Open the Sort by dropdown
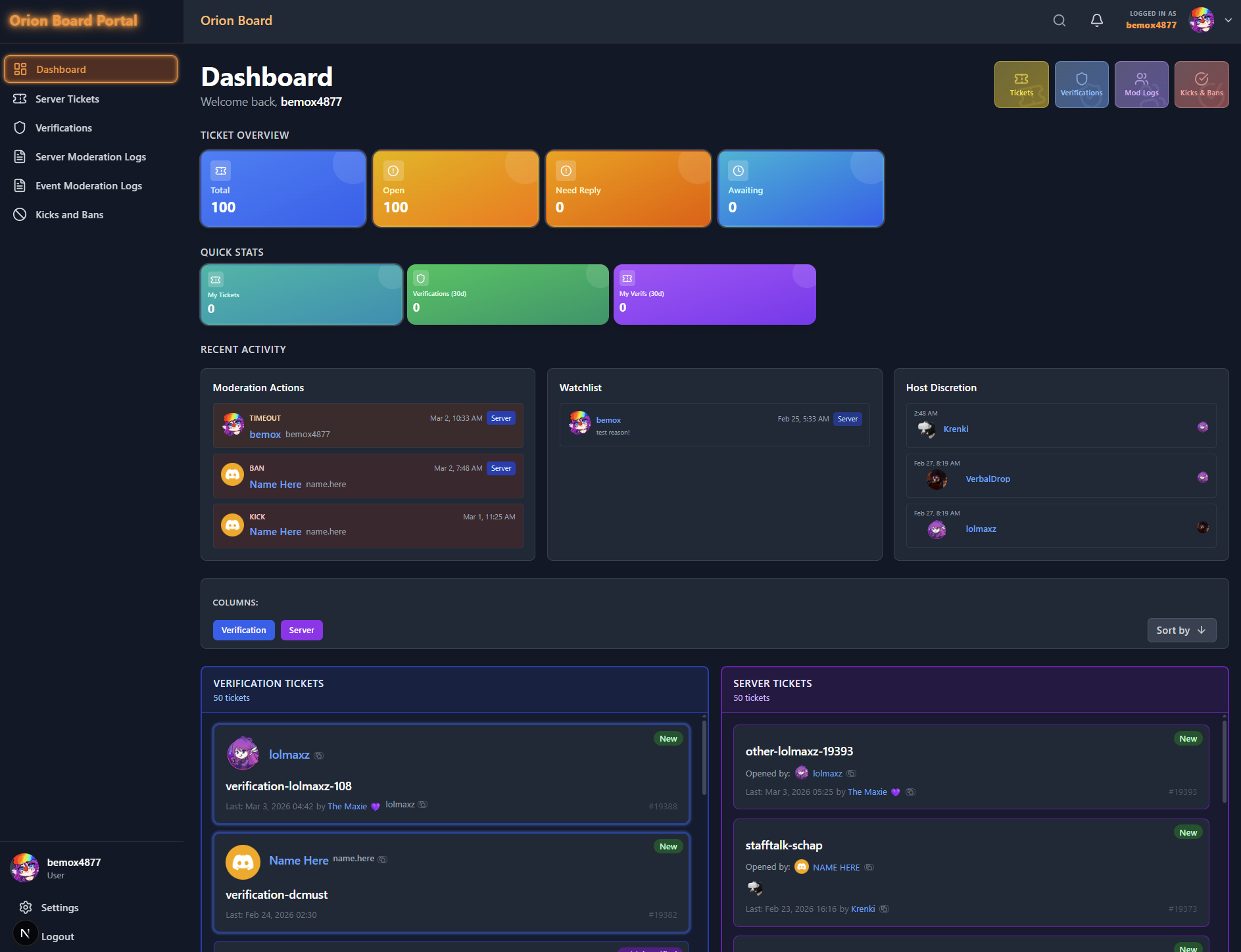 tap(1181, 630)
